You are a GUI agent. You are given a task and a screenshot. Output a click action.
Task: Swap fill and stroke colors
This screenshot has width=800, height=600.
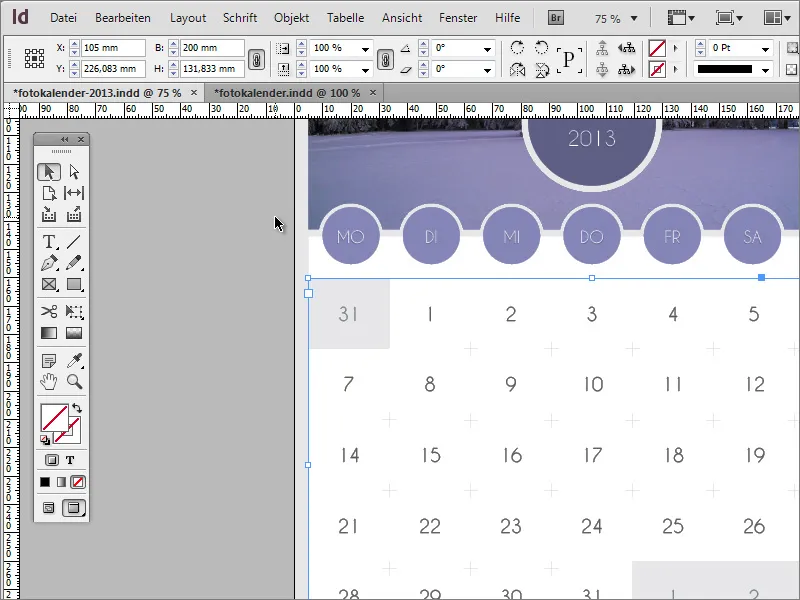pyautogui.click(x=77, y=408)
